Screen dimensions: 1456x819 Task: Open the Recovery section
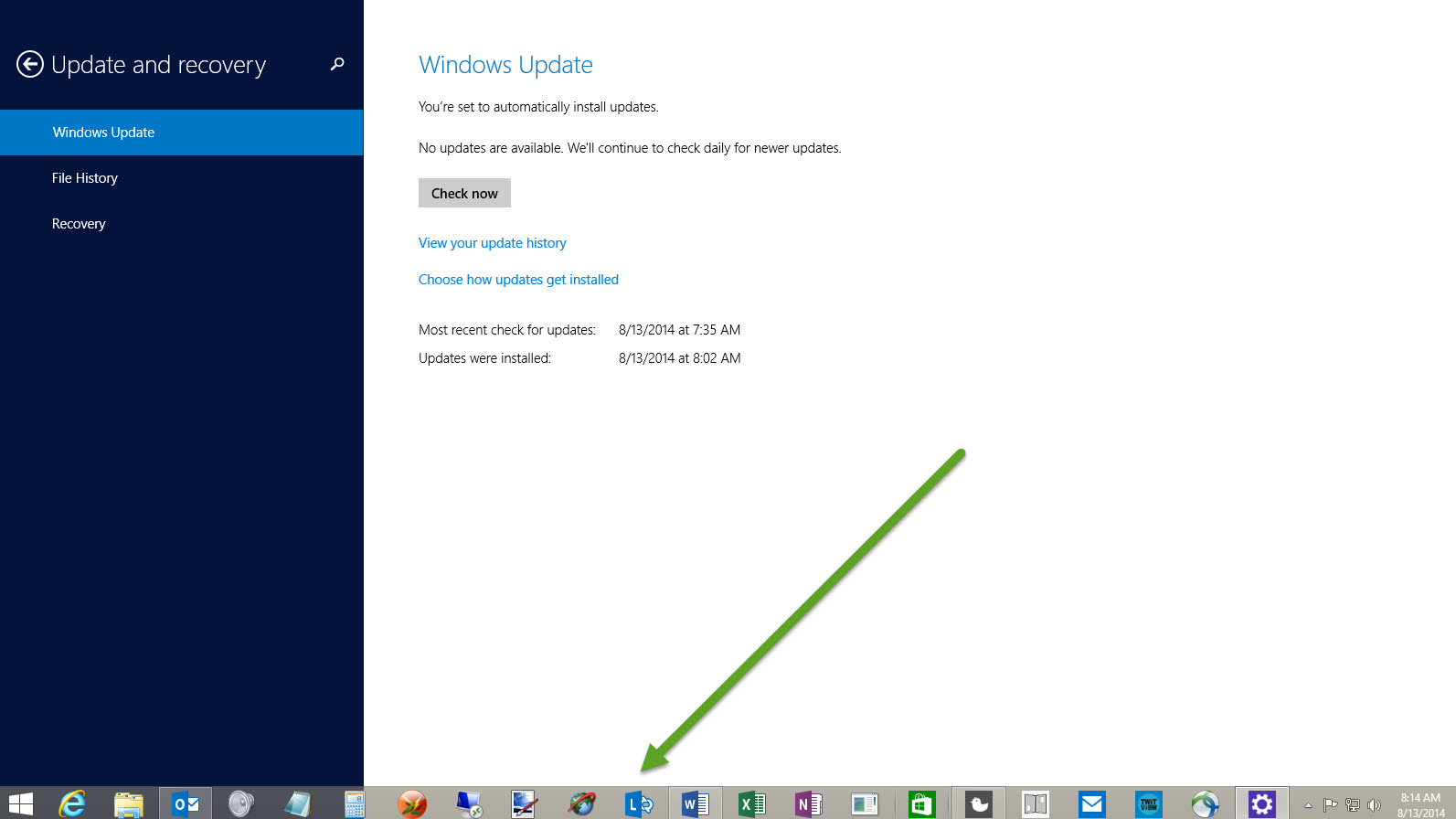click(x=79, y=224)
